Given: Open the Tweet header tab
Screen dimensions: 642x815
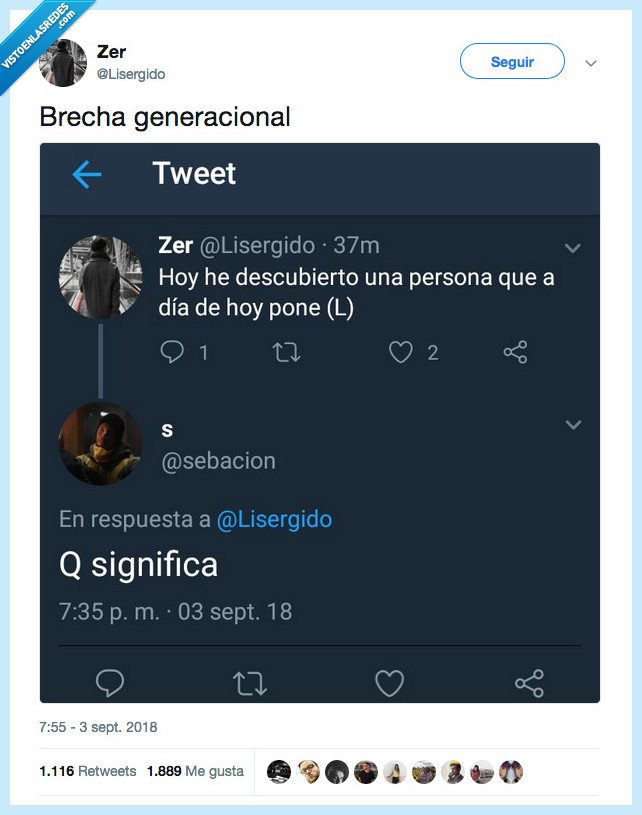Looking at the screenshot, I should (195, 173).
